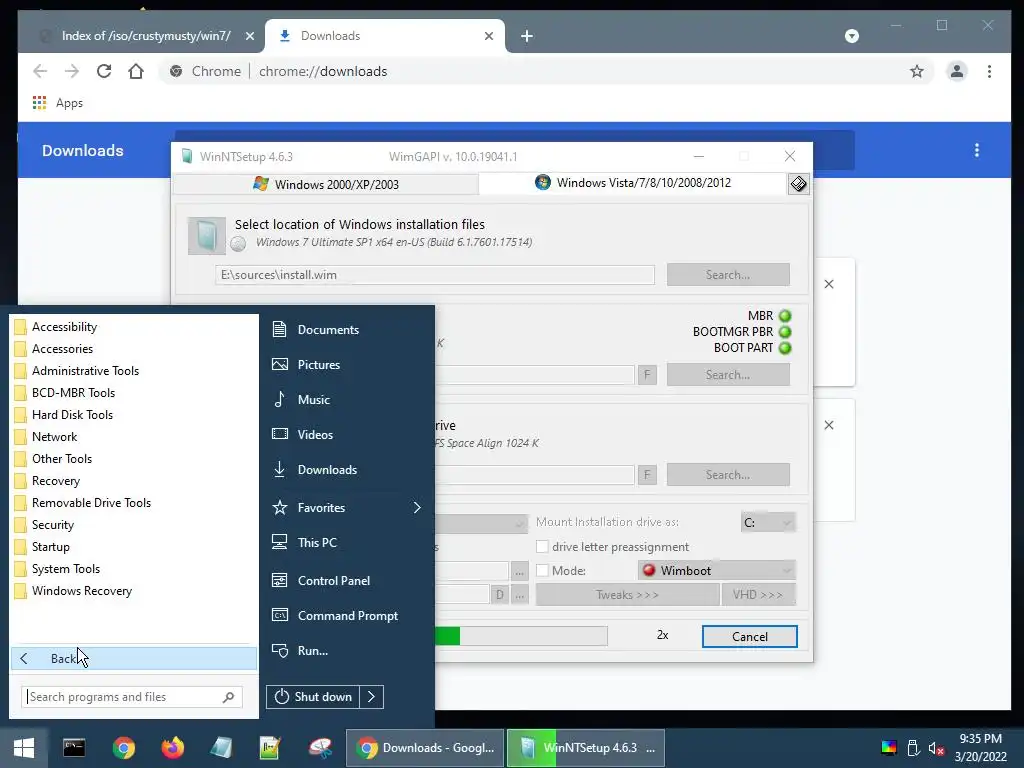Screen dimensions: 1024x768
Task: Open Other Tools folder
Action: coord(61,458)
